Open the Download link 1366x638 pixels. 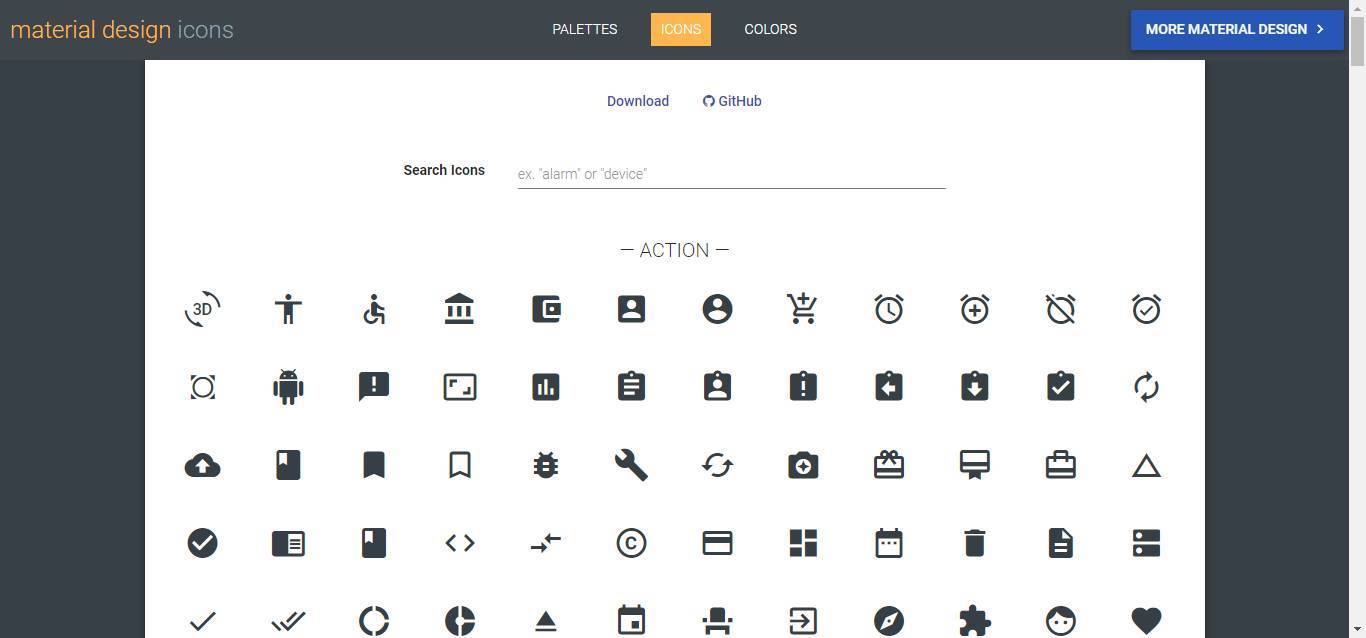638,101
